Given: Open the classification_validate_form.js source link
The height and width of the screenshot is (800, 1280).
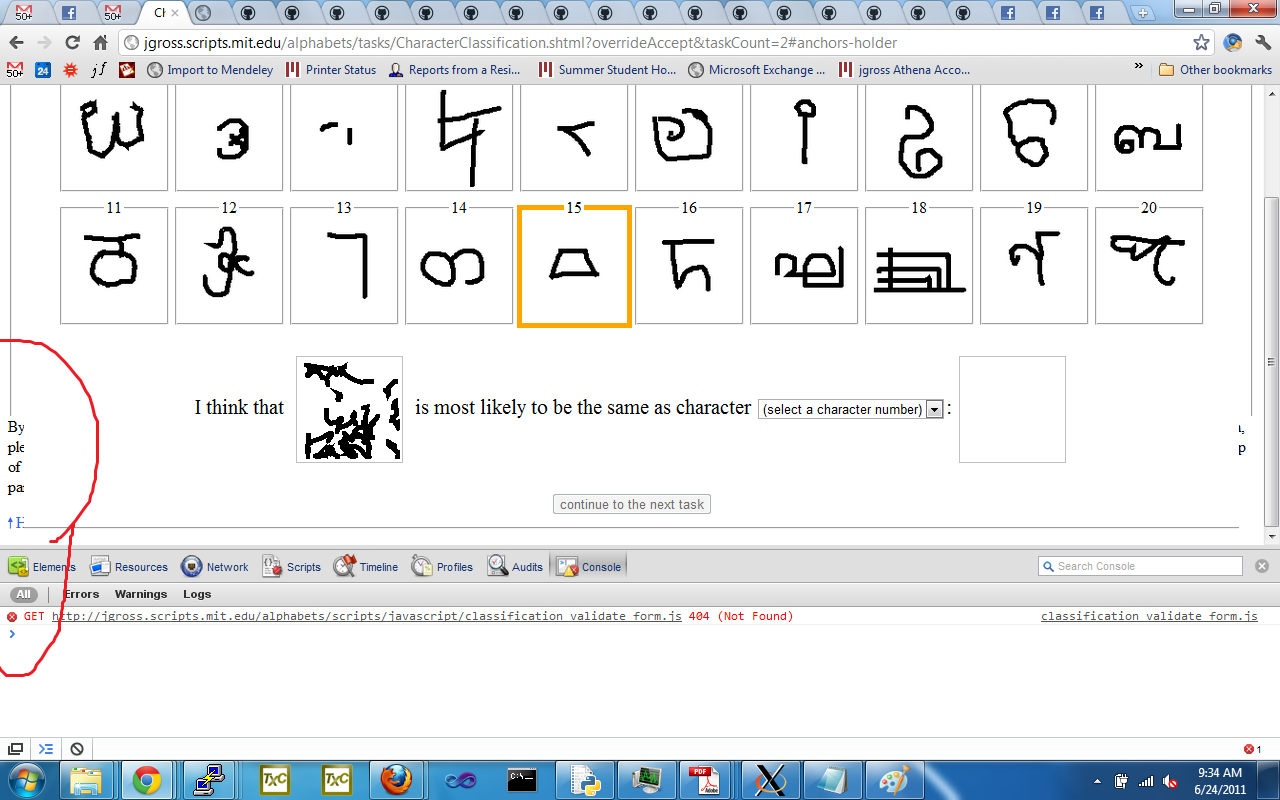Looking at the screenshot, I should tap(1149, 616).
